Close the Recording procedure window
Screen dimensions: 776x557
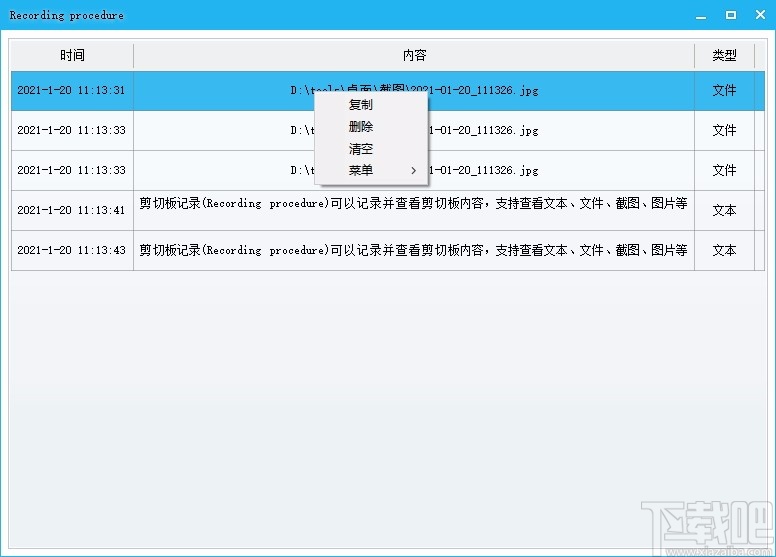[761, 15]
